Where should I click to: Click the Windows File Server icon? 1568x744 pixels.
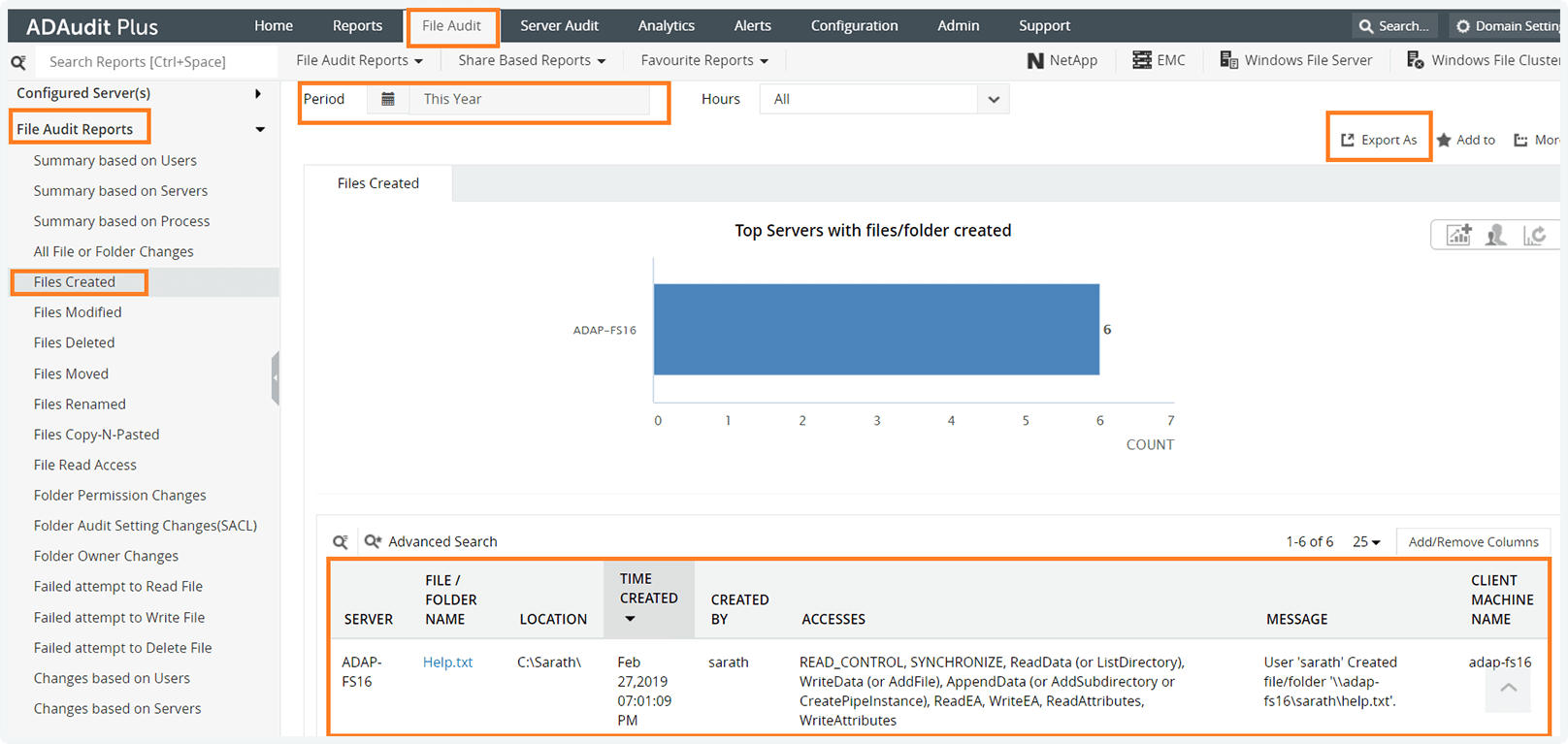[x=1228, y=60]
